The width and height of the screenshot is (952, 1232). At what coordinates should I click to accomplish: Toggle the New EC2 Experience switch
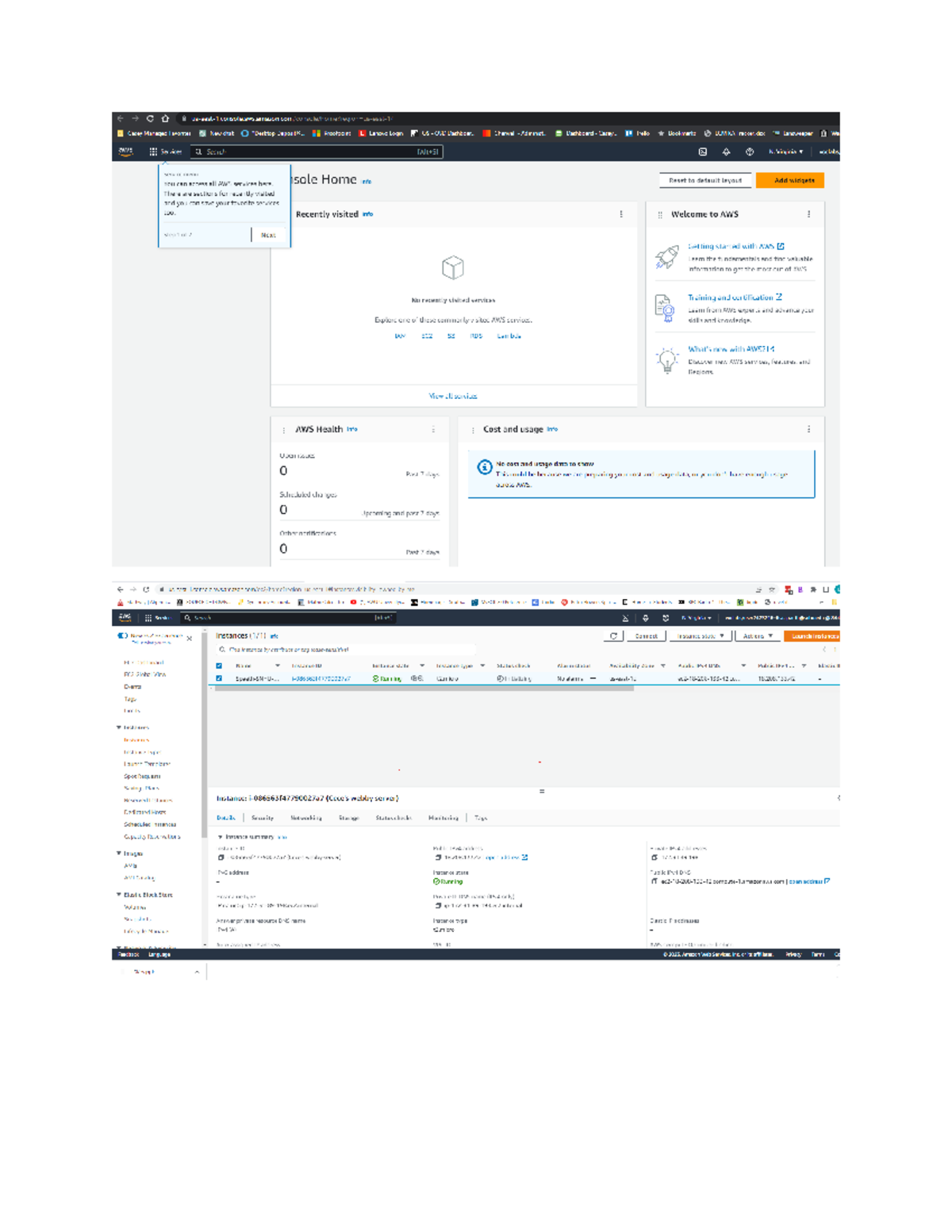point(122,635)
